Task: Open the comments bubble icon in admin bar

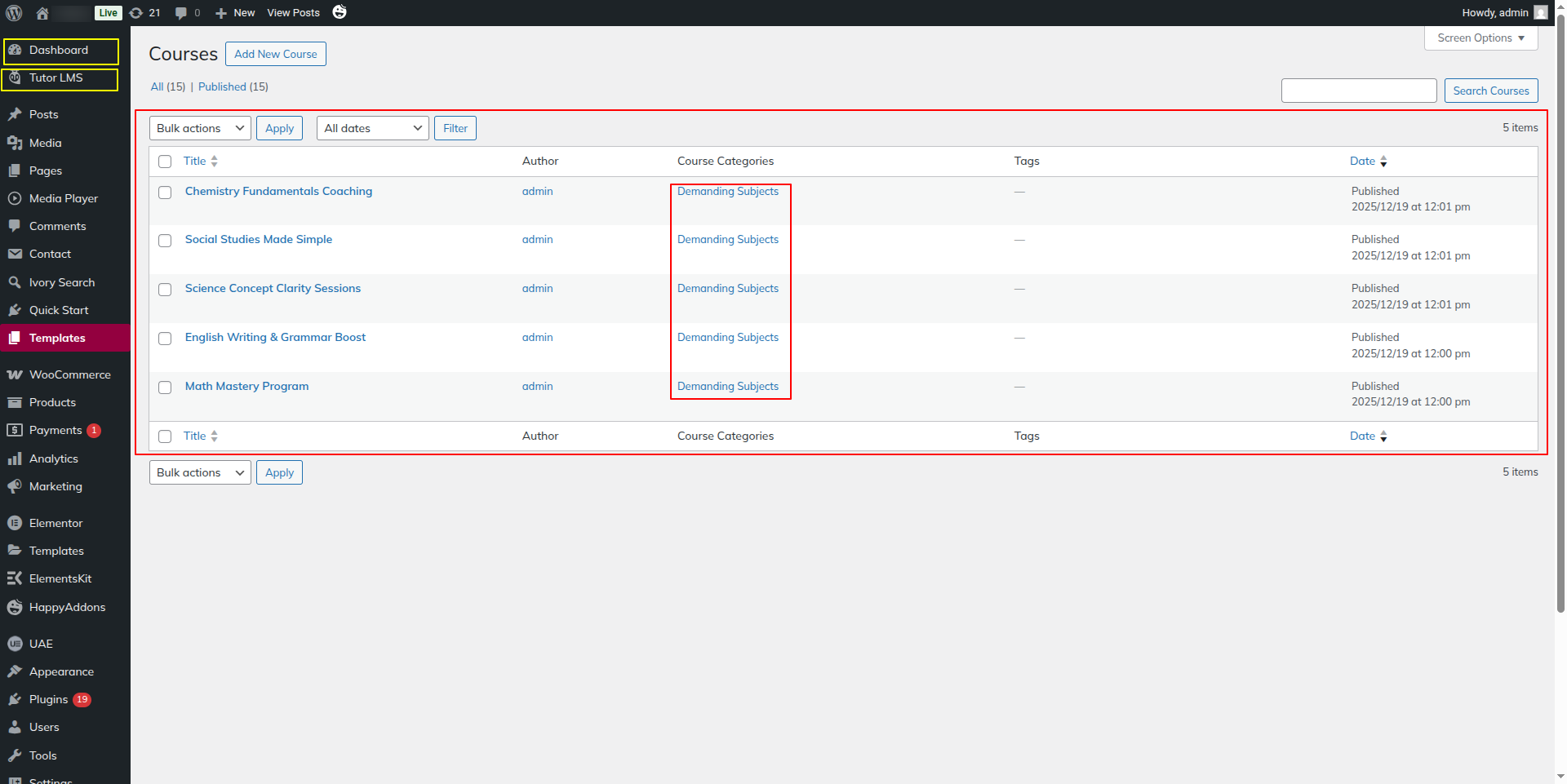Action: coord(181,13)
